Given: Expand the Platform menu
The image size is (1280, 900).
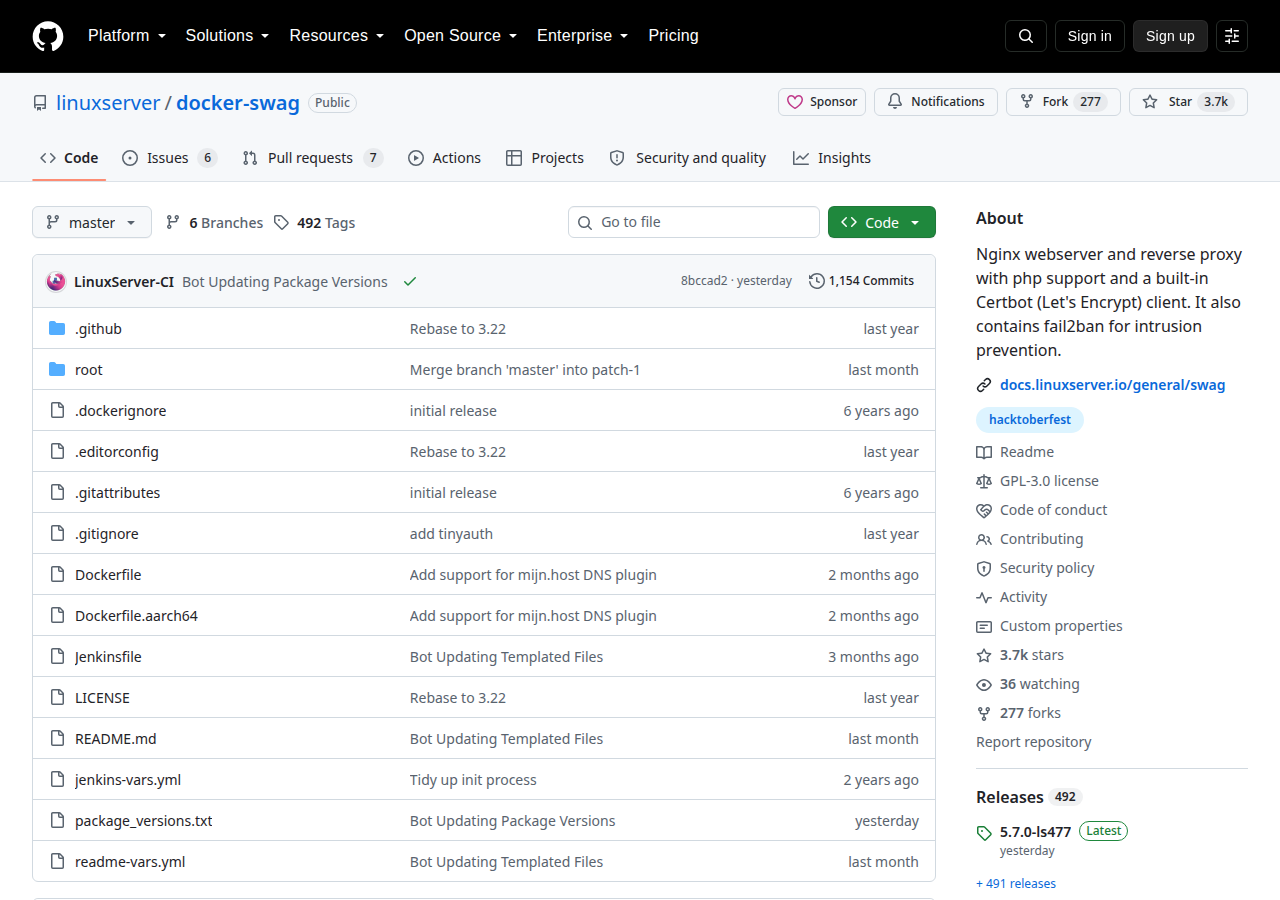Looking at the screenshot, I should pos(126,36).
